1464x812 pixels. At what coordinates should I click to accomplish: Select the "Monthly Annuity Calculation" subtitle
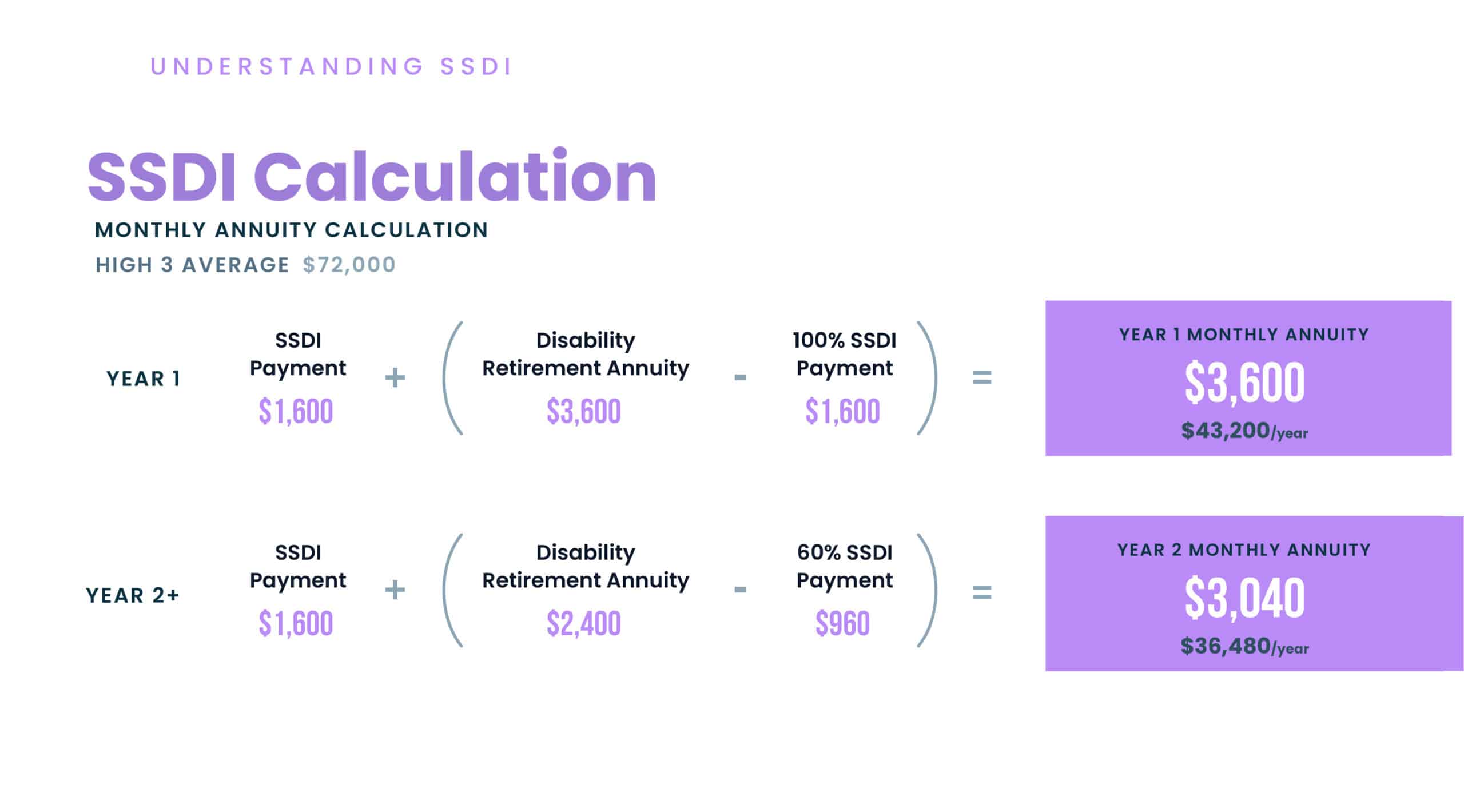tap(291, 230)
